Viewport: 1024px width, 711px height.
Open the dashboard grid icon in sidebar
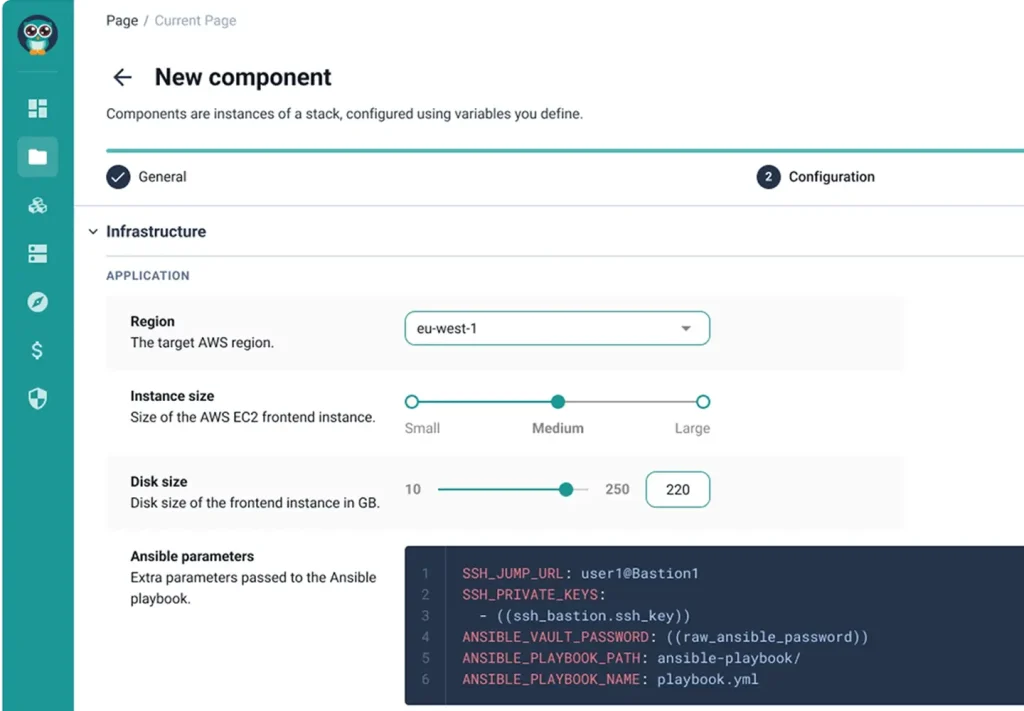[37, 108]
